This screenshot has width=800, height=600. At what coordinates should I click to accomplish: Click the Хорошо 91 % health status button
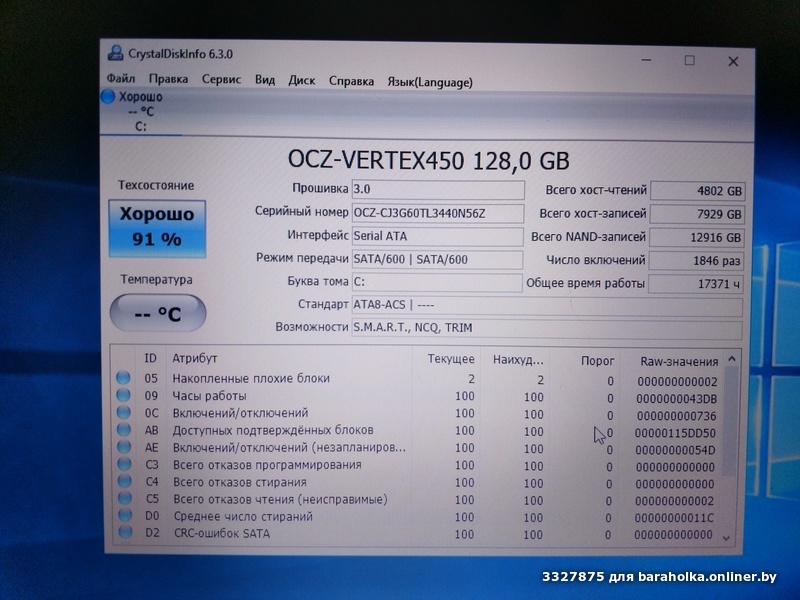tap(157, 228)
